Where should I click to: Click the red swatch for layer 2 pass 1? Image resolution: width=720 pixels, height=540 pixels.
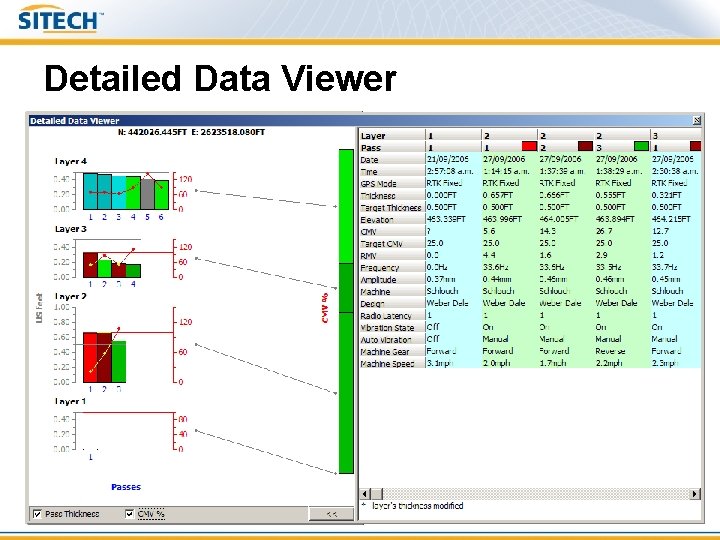point(529,146)
